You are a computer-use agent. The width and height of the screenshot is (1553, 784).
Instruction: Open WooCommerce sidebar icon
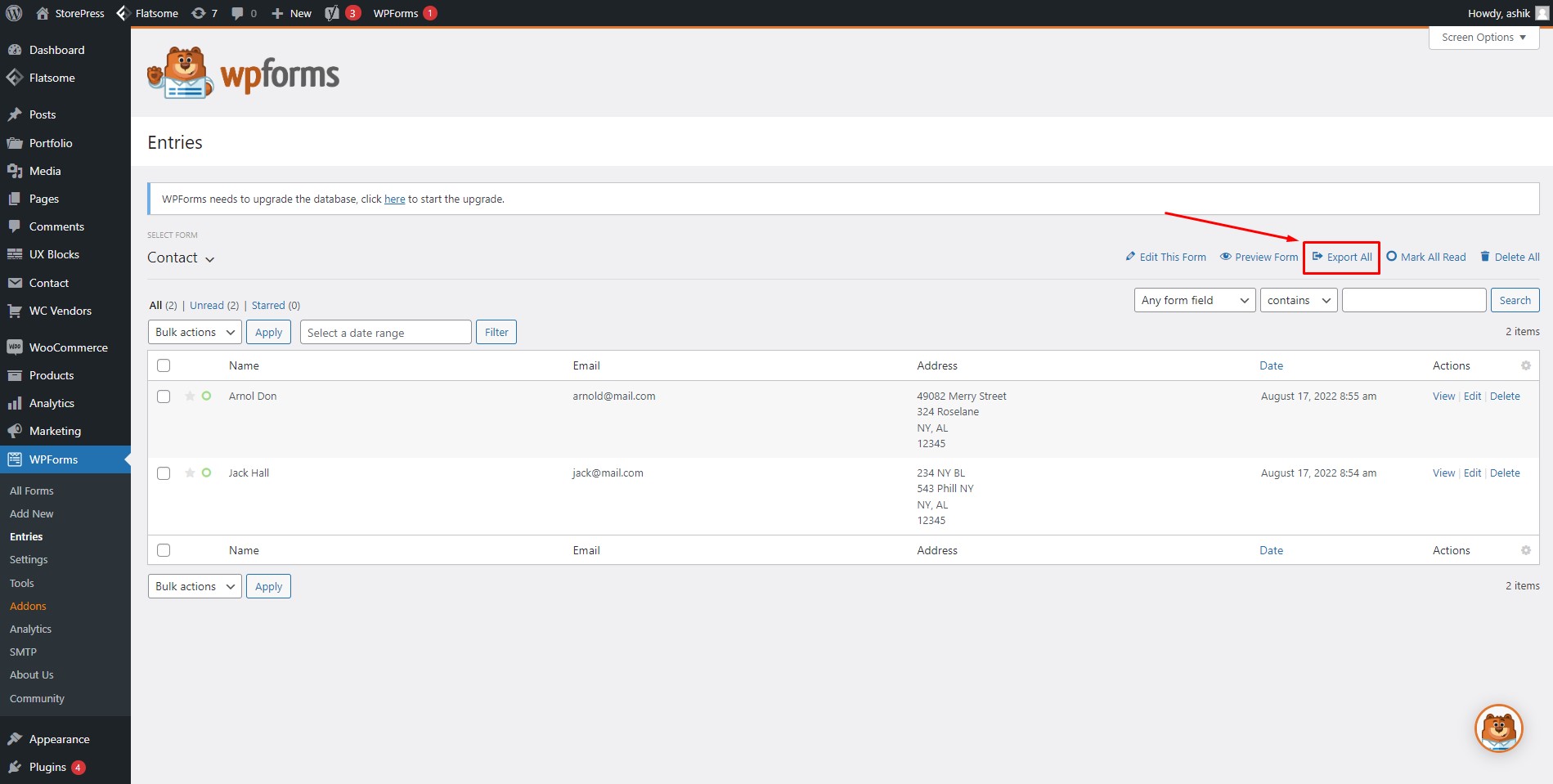point(15,347)
